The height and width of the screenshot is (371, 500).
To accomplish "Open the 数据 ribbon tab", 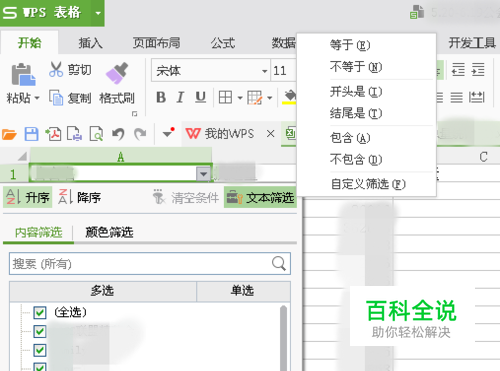I will coord(283,43).
